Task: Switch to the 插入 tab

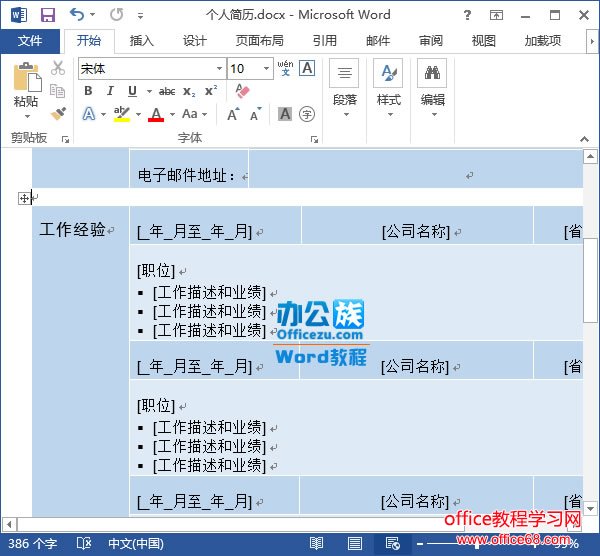Action: pyautogui.click(x=141, y=41)
